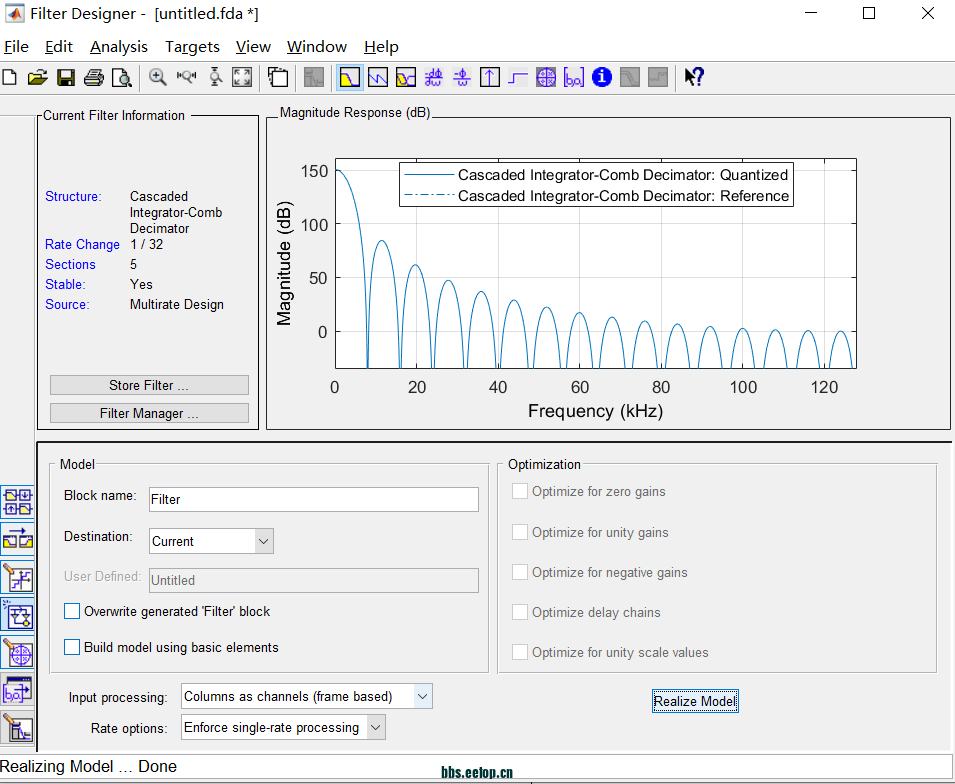This screenshot has width=955, height=784.
Task: Check Build model using basic elements
Action: 72,647
